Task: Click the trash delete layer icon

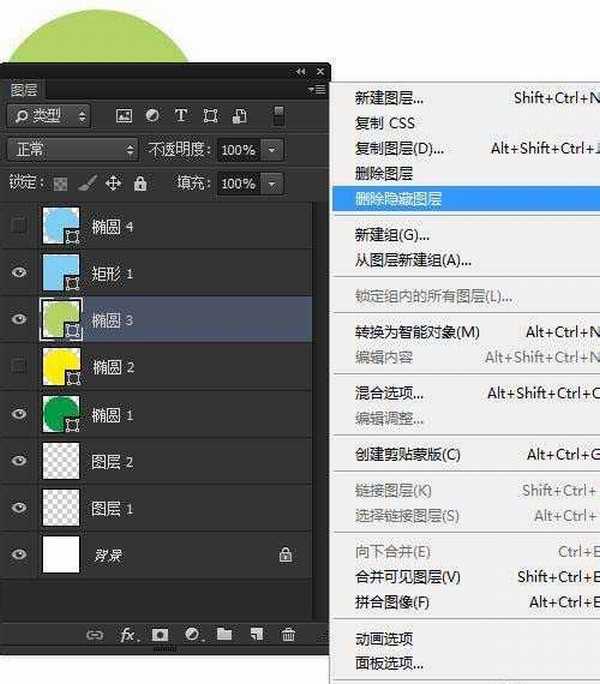Action: click(288, 634)
